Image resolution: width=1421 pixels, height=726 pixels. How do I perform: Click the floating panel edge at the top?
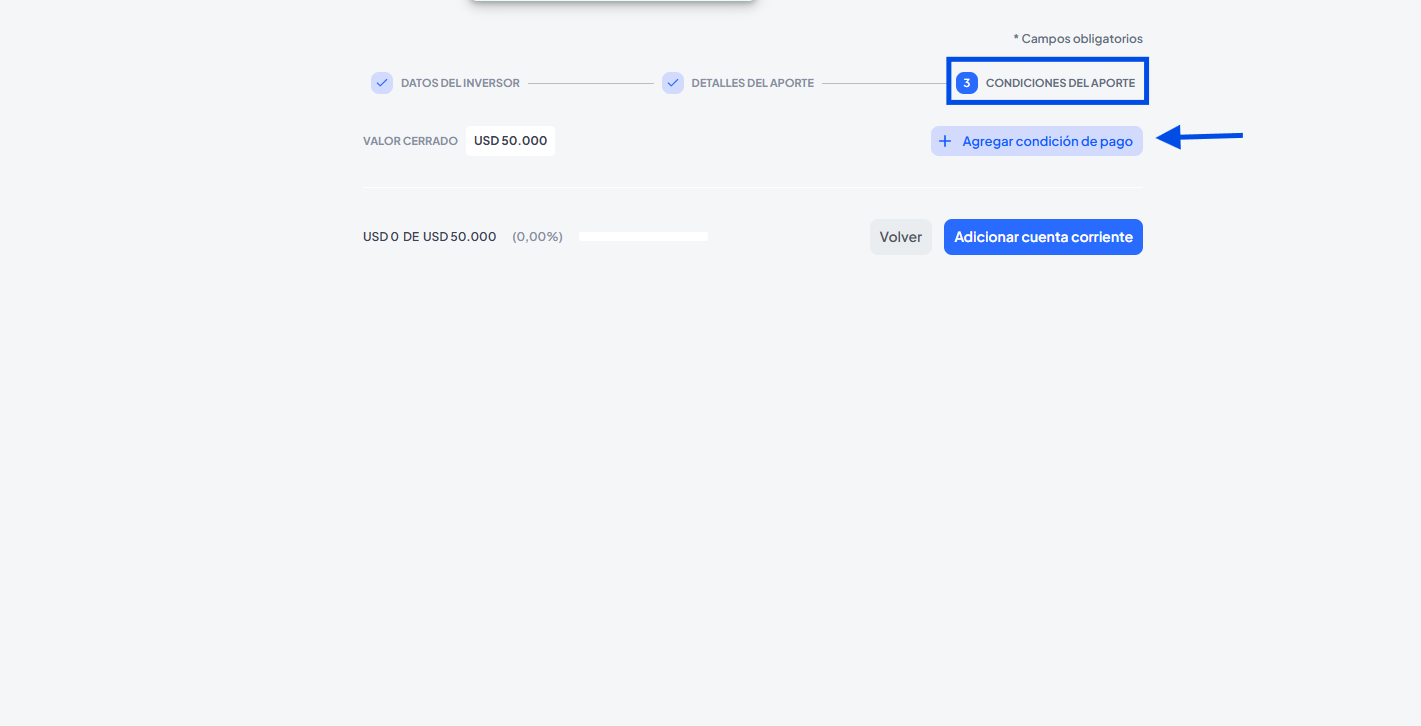(x=612, y=1)
